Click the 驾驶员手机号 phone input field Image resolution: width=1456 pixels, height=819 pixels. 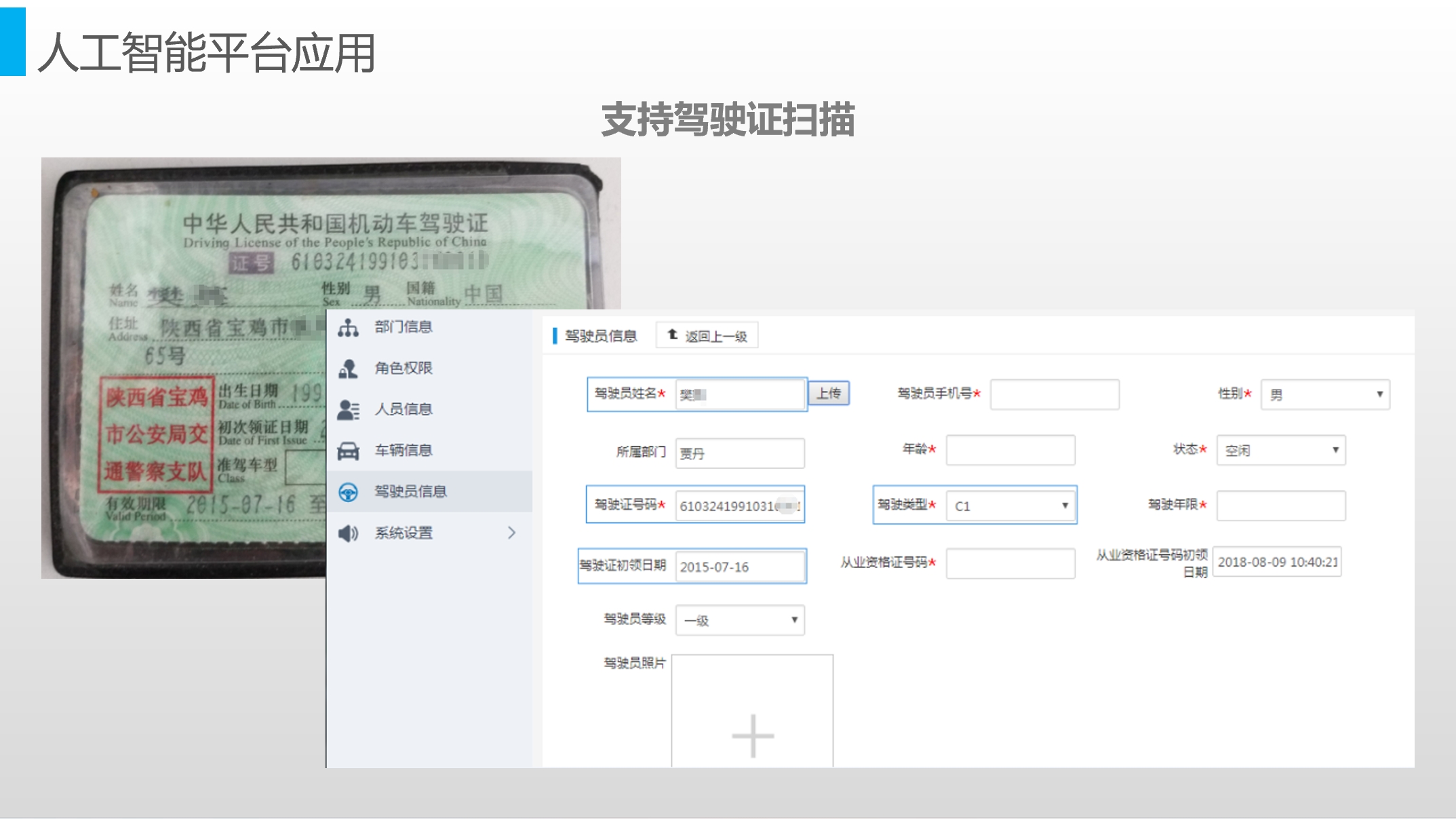[1054, 395]
